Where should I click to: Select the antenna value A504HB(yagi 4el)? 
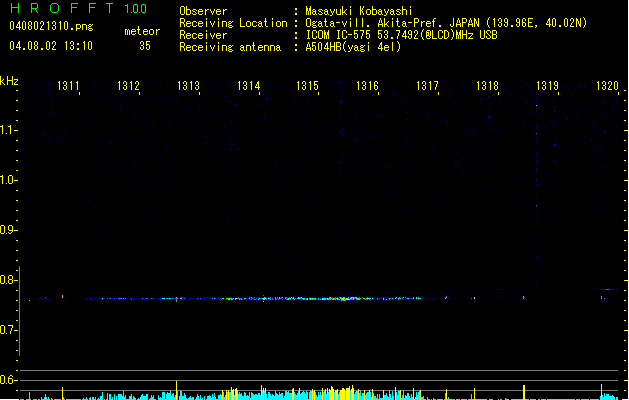(353, 47)
